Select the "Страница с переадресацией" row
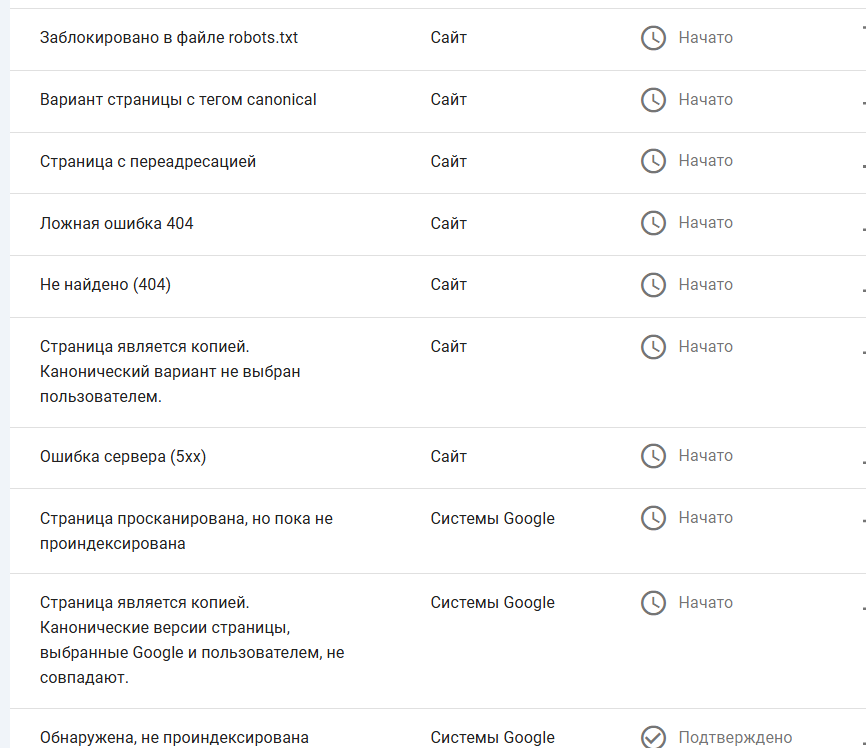This screenshot has height=748, width=866. click(148, 161)
